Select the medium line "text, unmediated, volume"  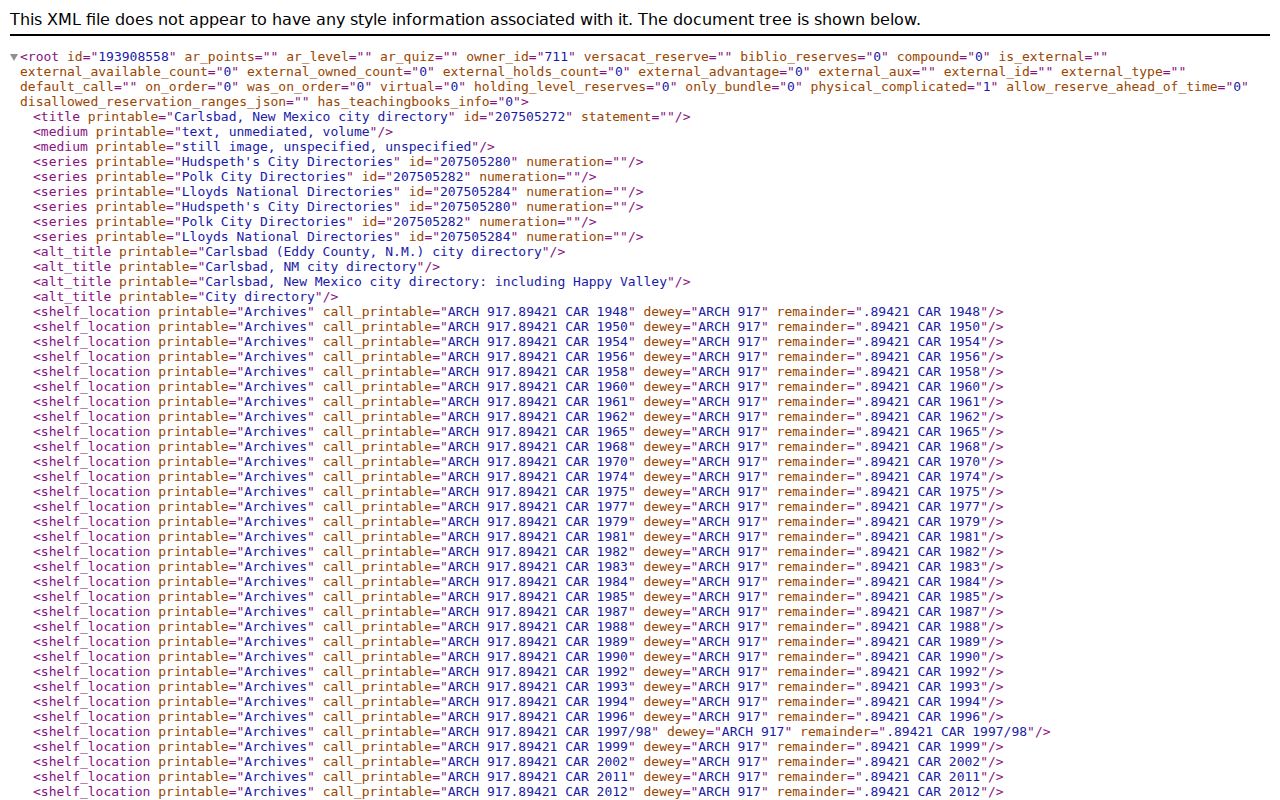pyautogui.click(x=213, y=132)
